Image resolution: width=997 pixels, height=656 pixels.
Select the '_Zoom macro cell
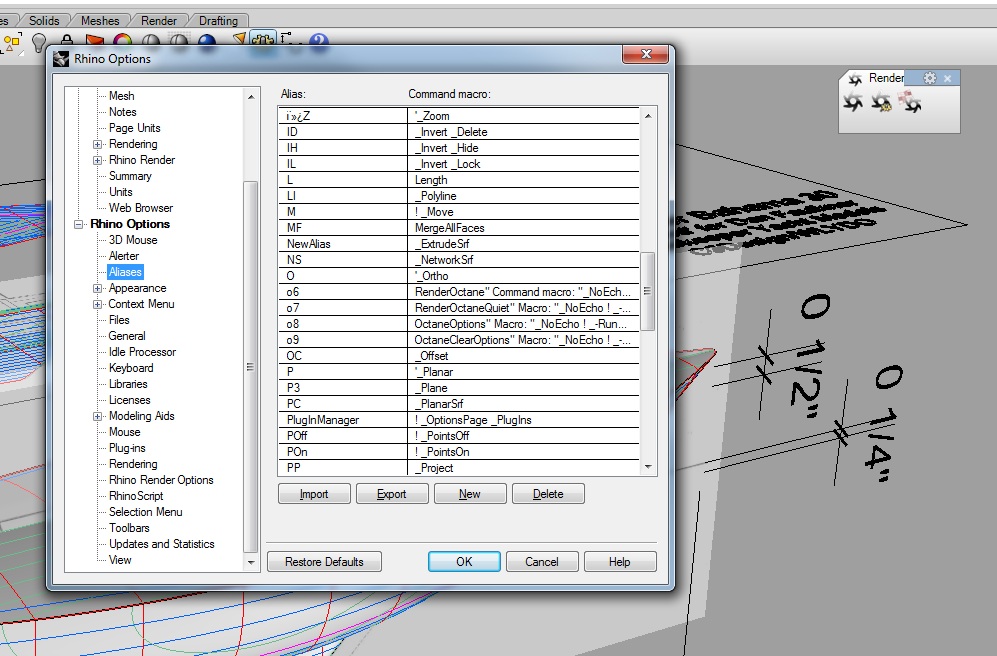[523, 116]
